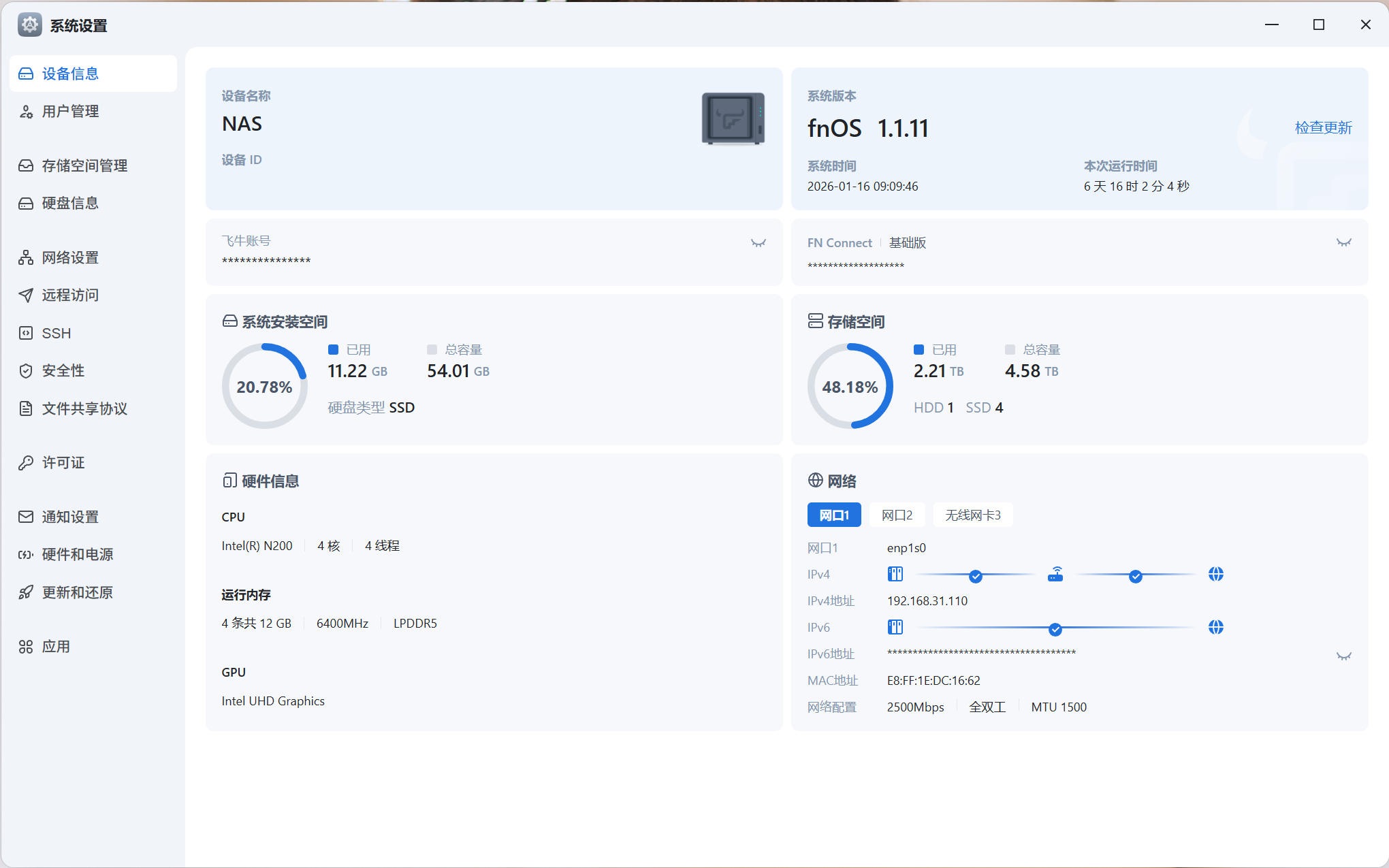Select the 无线网卡3 tab
This screenshot has height=868, width=1389.
point(972,515)
